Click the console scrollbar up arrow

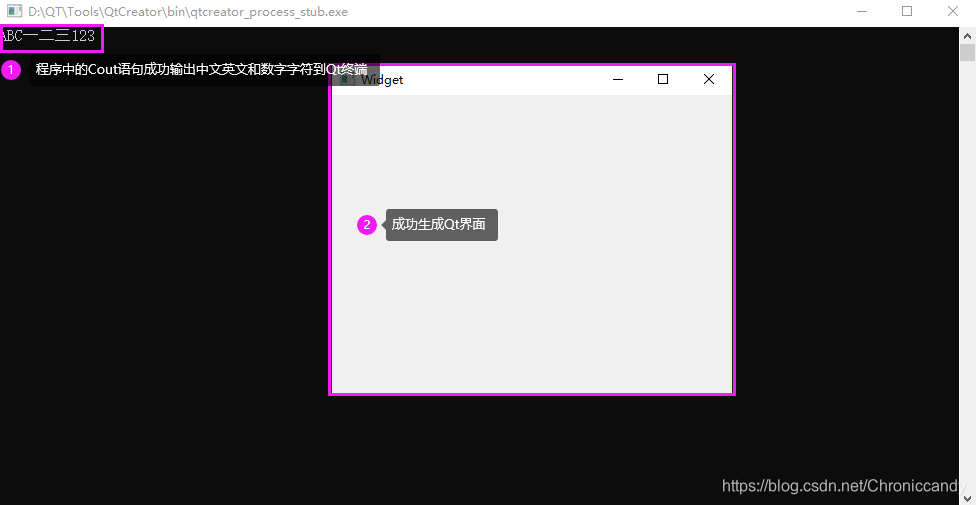pos(967,35)
